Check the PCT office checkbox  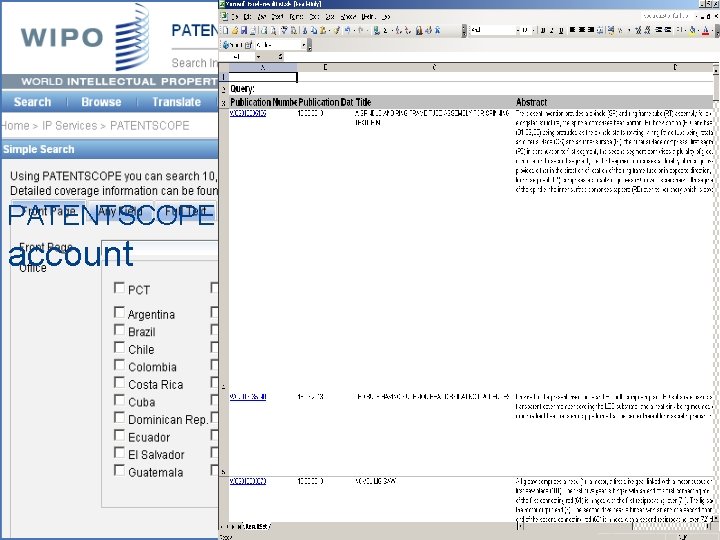pos(119,288)
